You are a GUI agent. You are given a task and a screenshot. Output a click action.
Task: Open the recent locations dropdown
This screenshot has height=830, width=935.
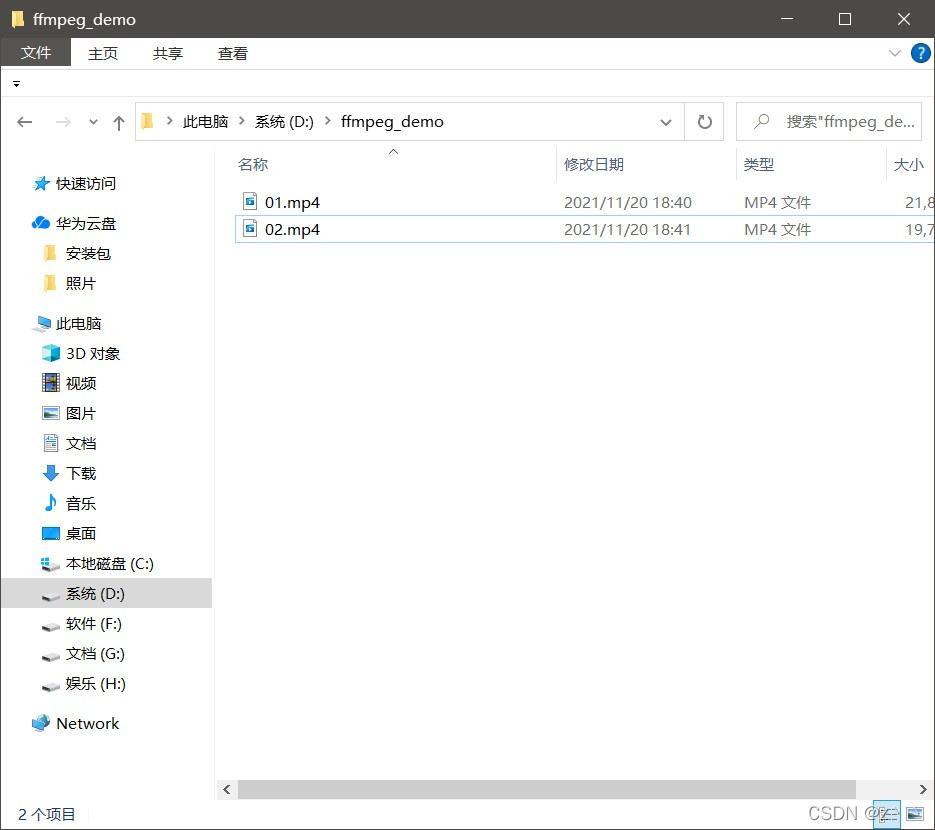93,122
